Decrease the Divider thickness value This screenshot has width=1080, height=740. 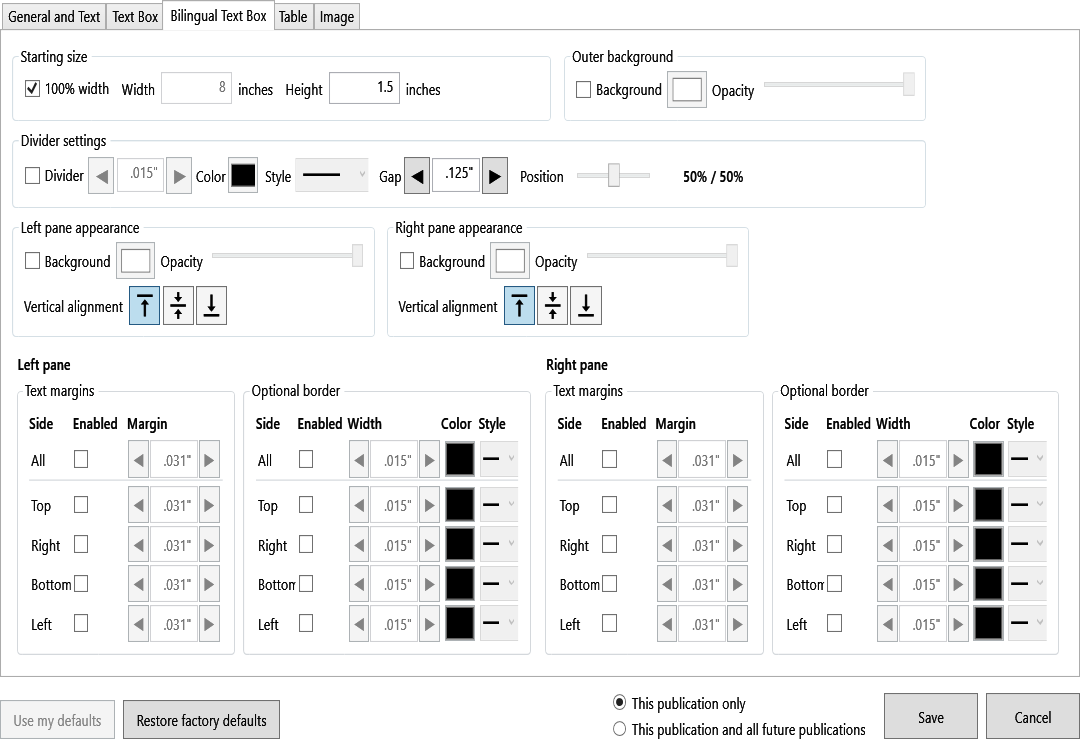(101, 176)
